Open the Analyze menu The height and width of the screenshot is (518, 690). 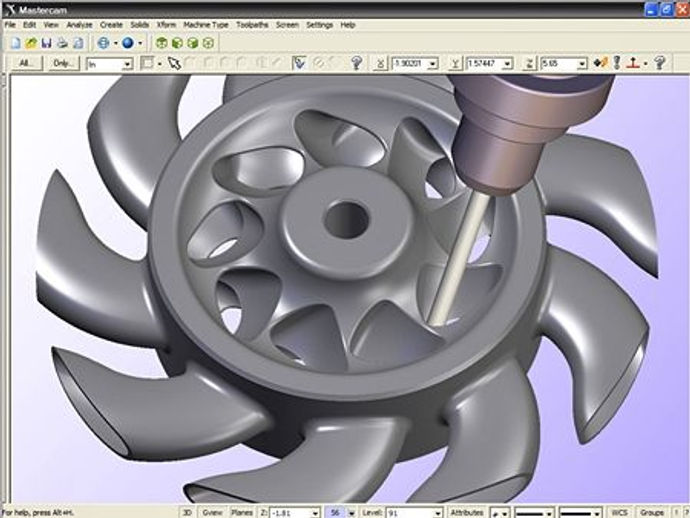coord(79,25)
